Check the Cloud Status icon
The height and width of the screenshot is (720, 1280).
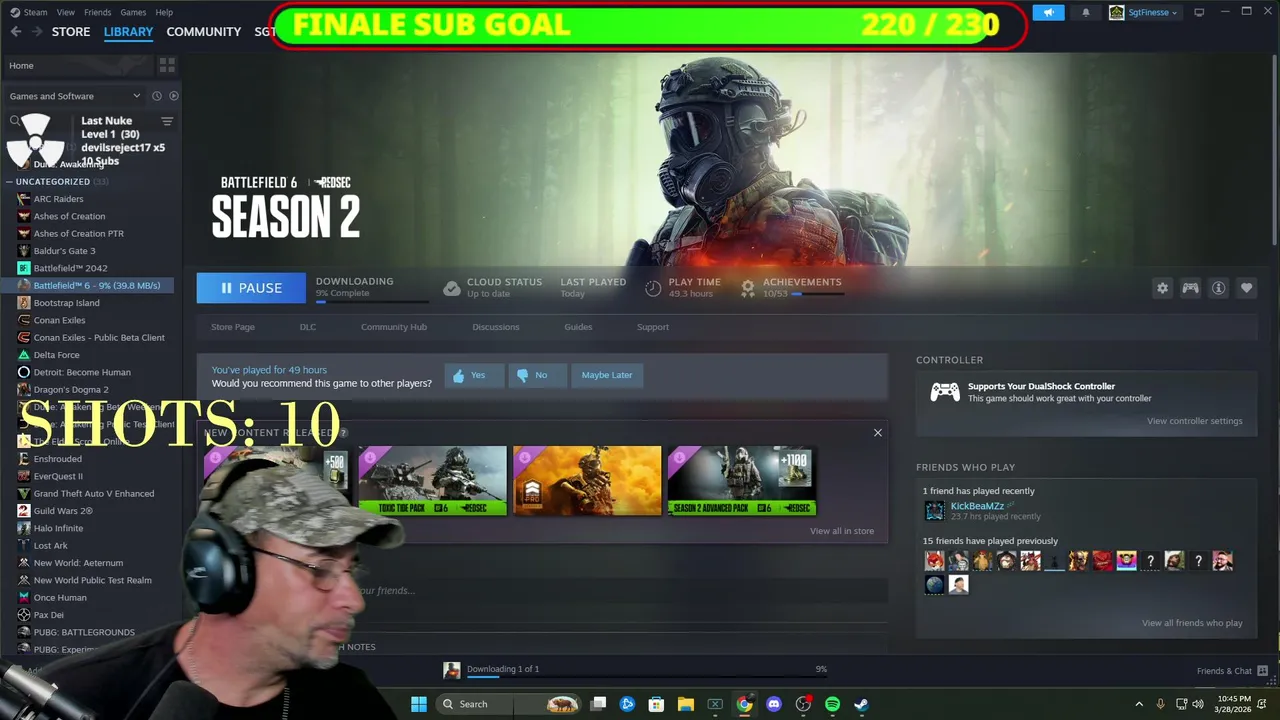[452, 288]
